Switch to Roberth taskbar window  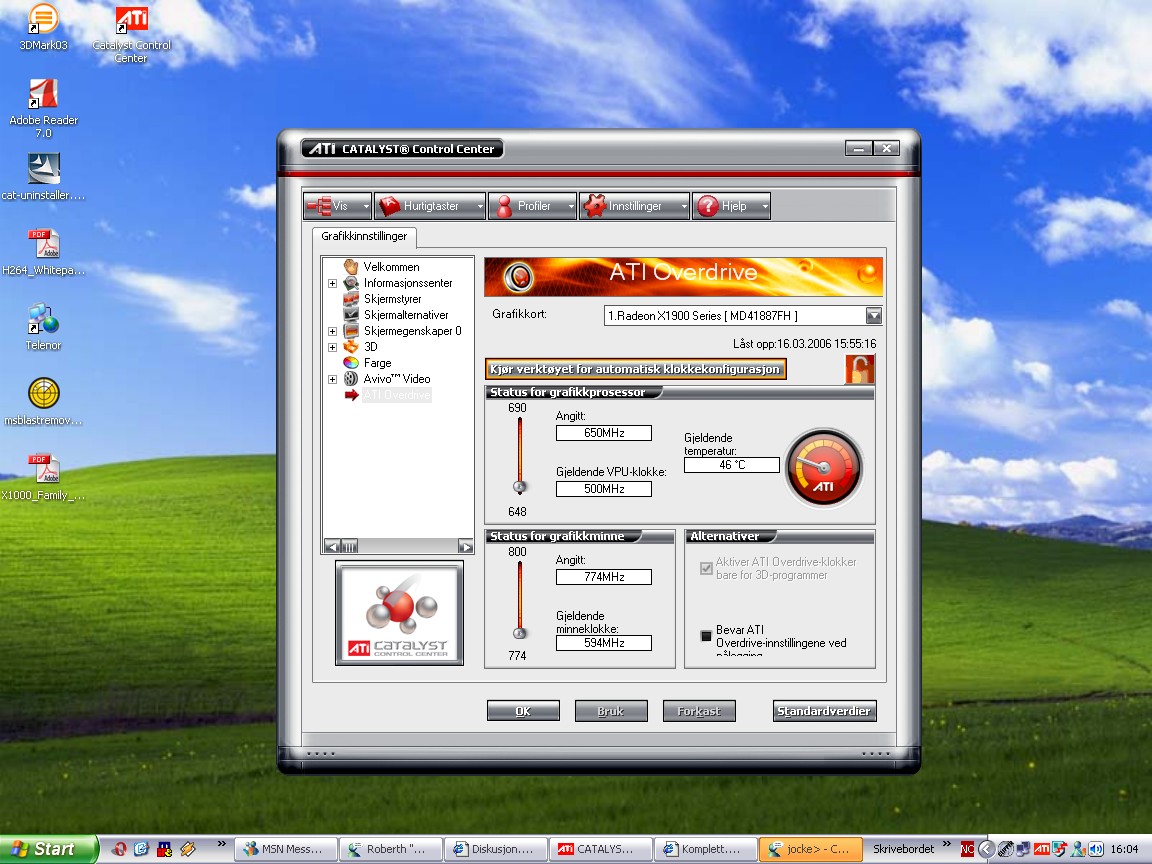tap(391, 849)
